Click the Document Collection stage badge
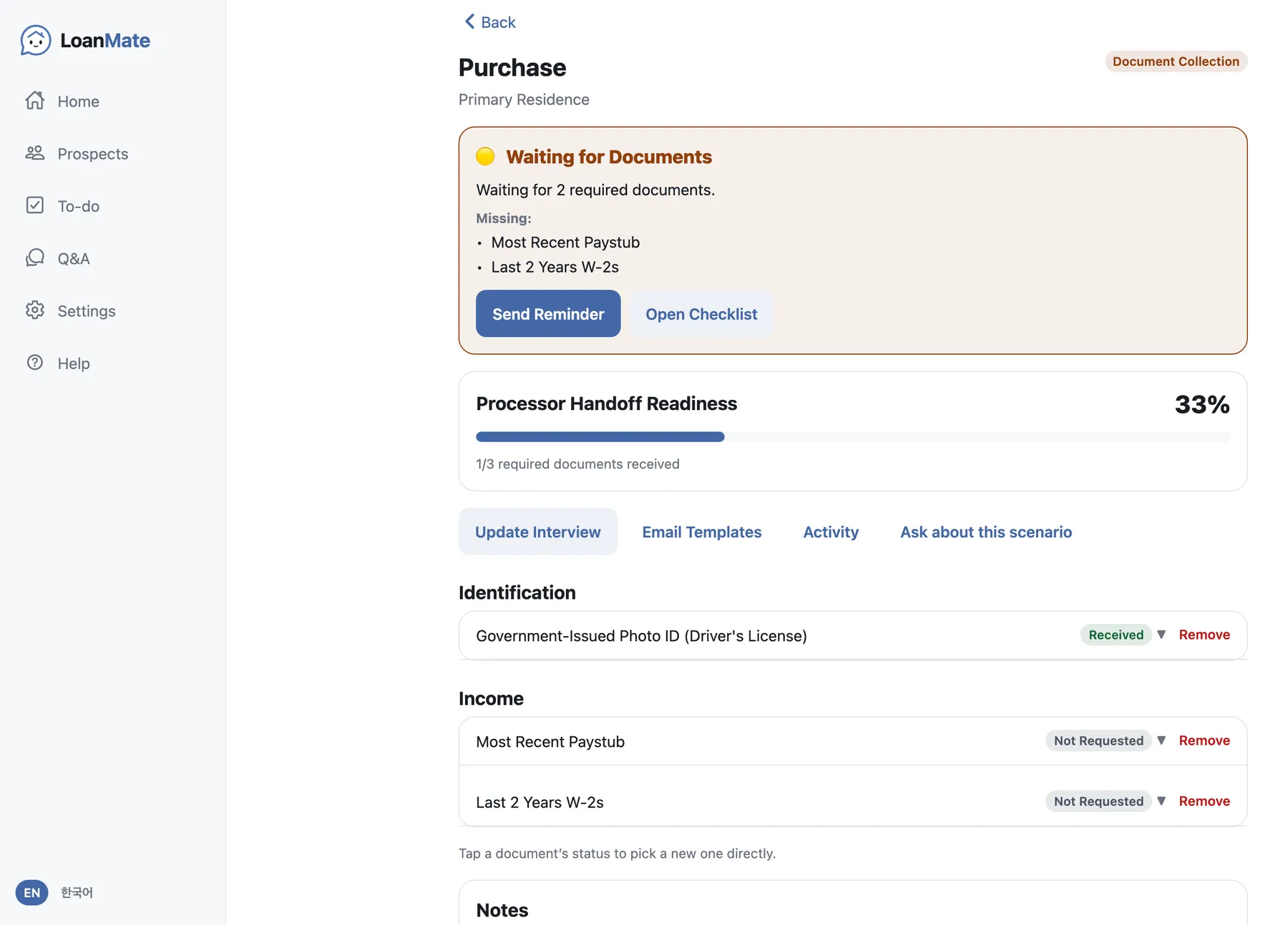The image size is (1288, 925). click(1176, 62)
